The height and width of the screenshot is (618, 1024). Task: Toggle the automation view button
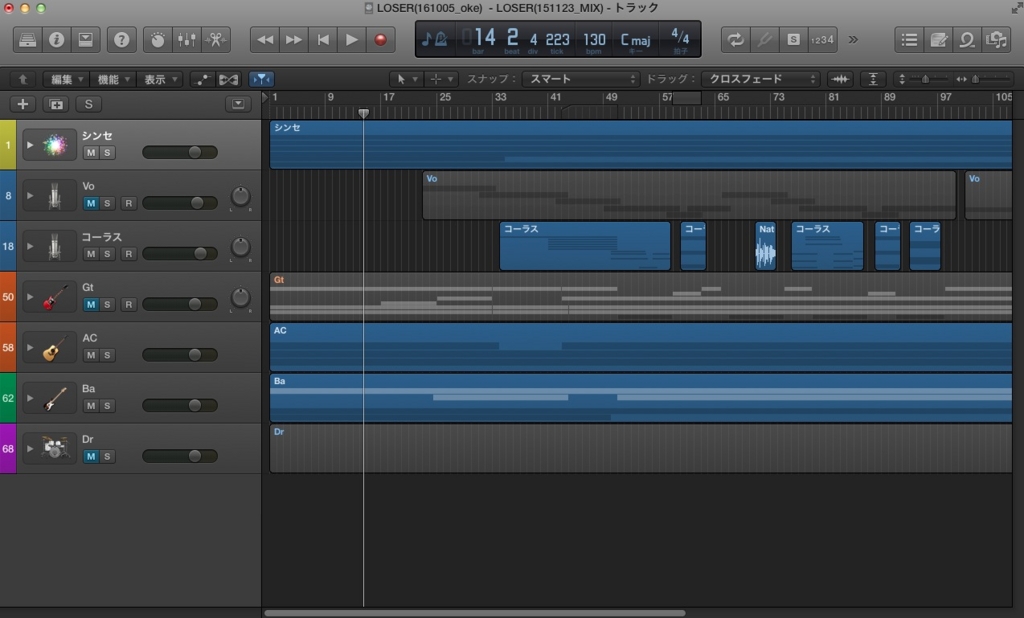[202, 80]
